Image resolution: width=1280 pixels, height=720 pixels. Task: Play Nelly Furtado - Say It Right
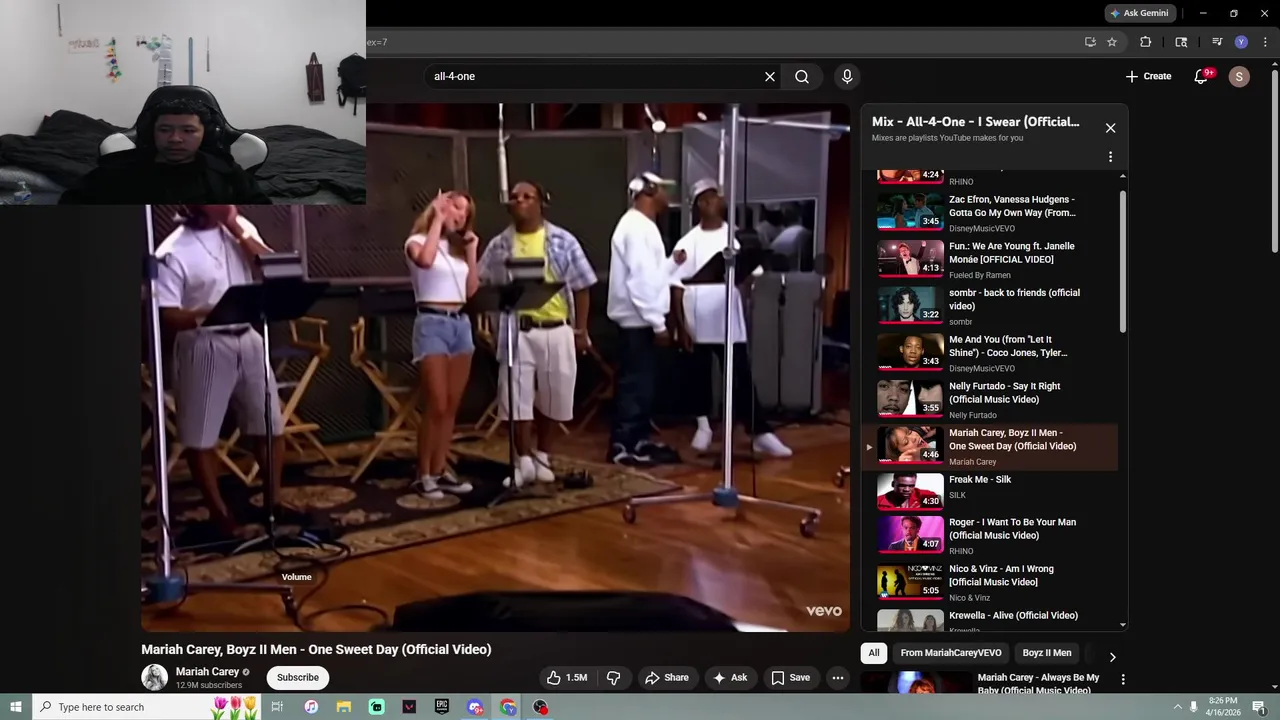pos(990,399)
